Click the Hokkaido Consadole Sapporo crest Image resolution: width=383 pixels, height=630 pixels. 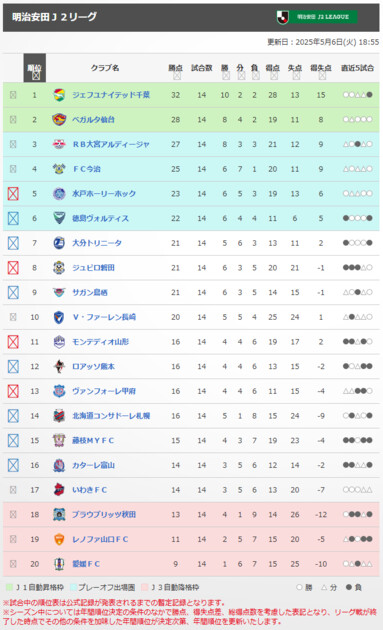click(x=59, y=416)
